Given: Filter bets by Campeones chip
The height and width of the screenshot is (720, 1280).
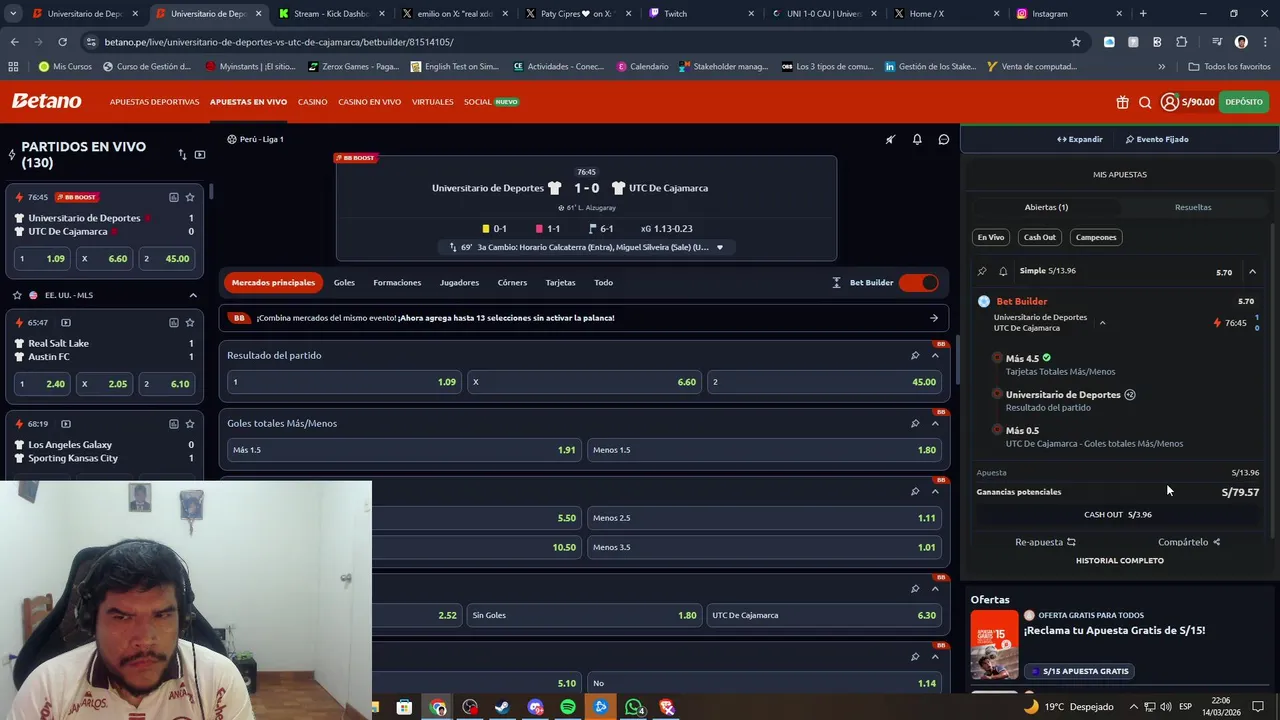Looking at the screenshot, I should 1096,237.
